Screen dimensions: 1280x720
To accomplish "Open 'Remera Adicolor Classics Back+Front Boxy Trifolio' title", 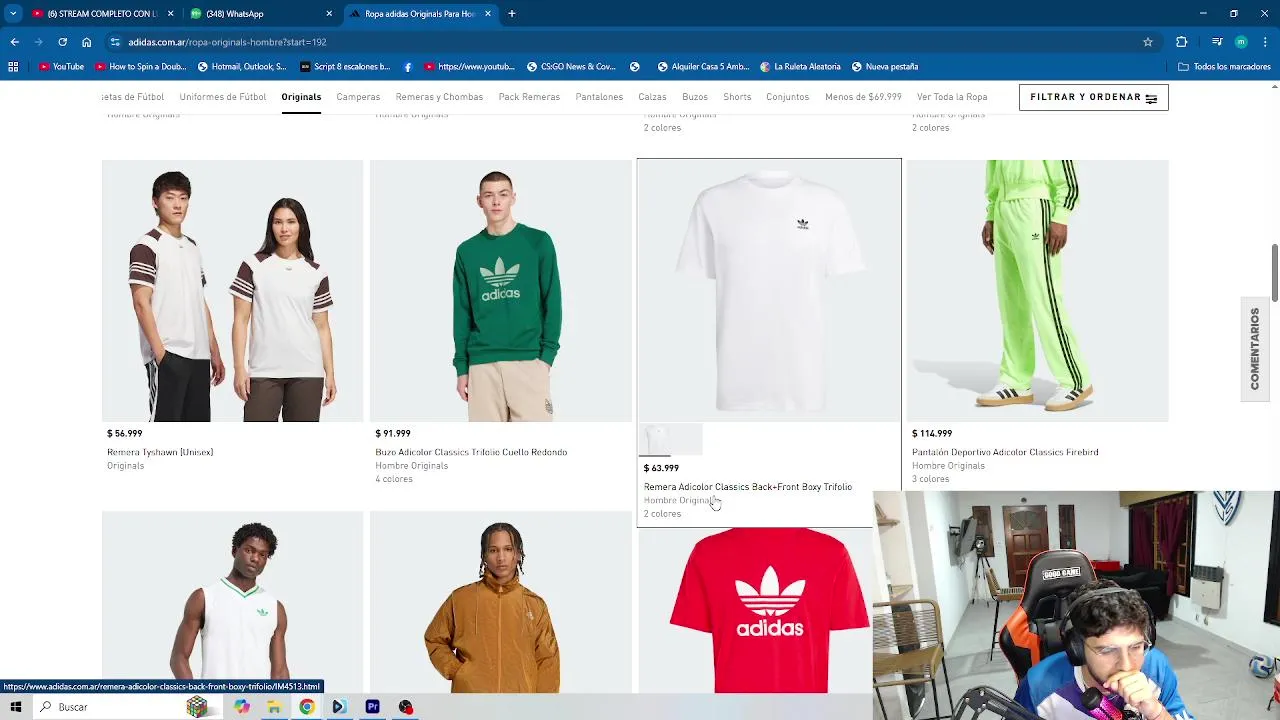I will 748,487.
